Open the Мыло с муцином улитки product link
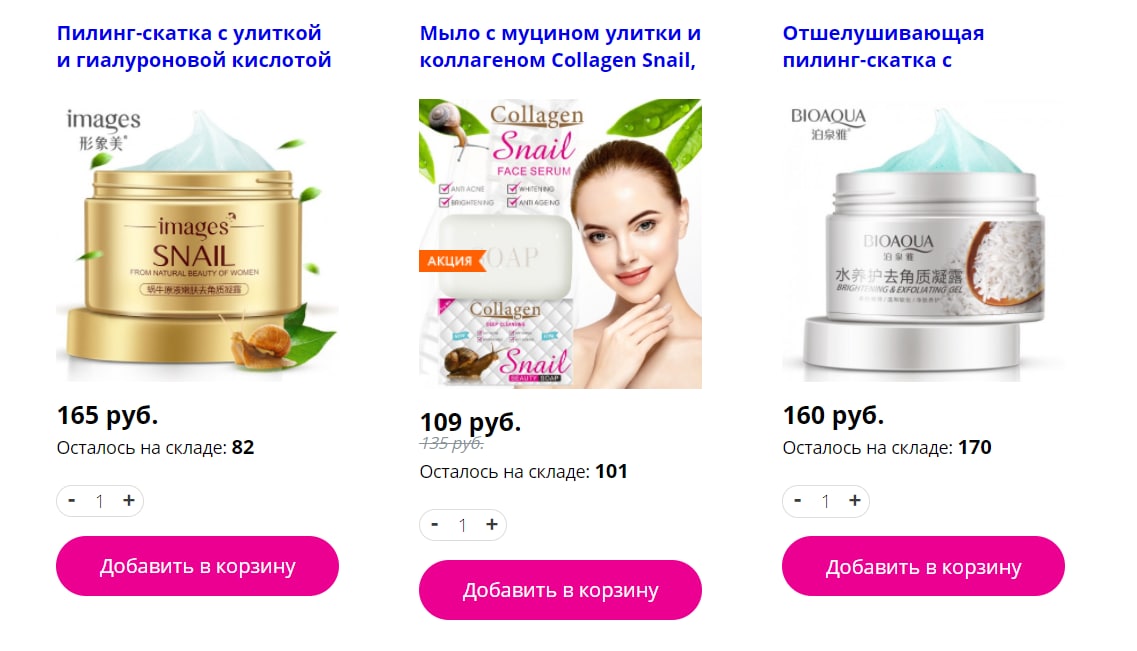Screen dimensions: 1137x651 [560, 46]
